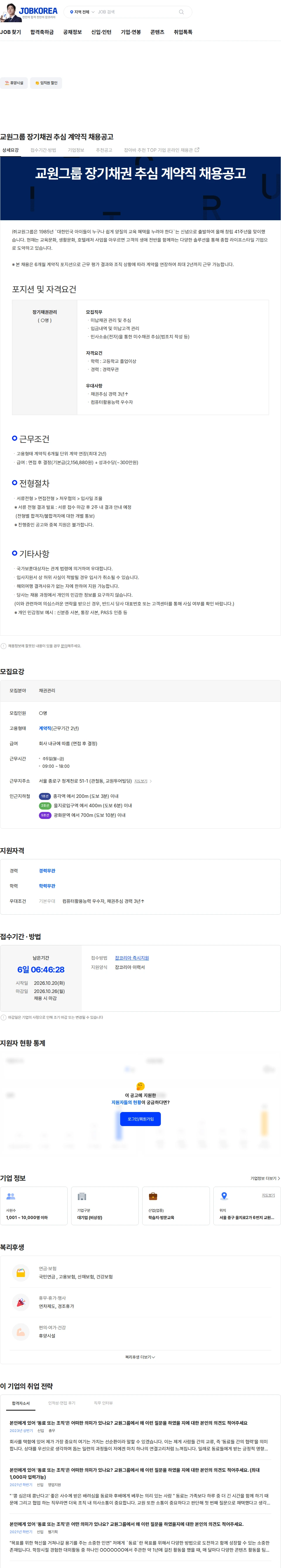Select the 직무 인터뷰 tab

(x=103, y=1403)
